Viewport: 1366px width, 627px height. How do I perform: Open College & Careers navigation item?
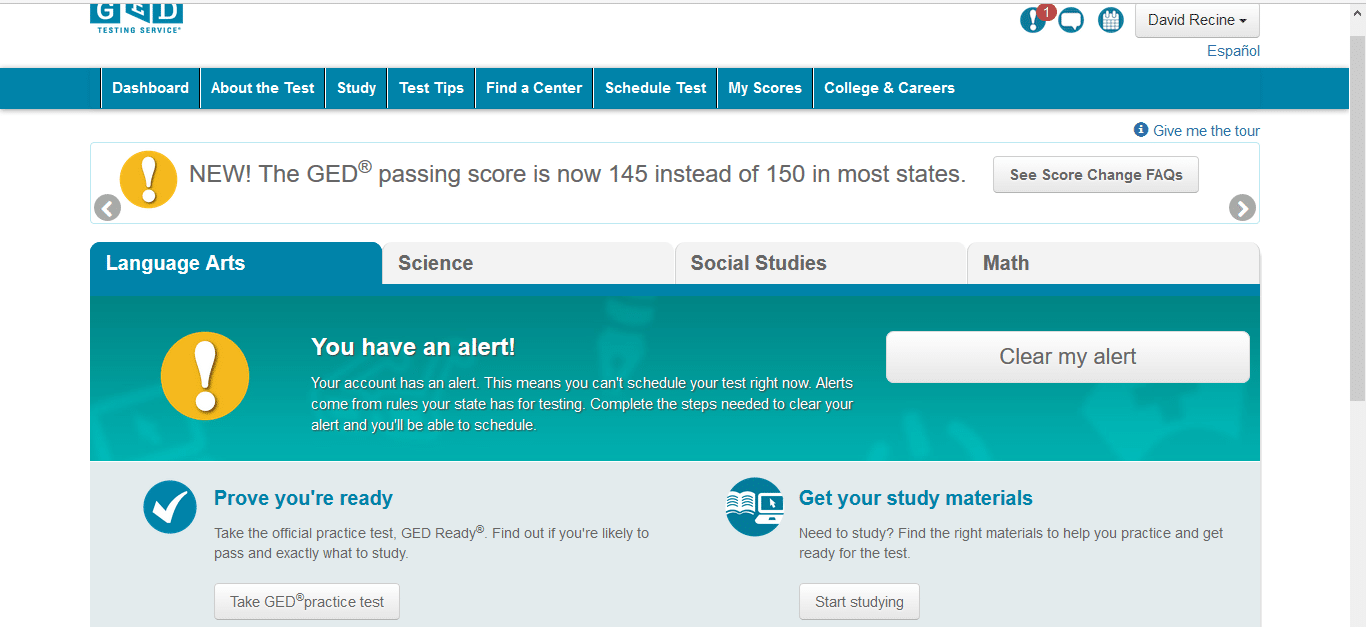(x=889, y=88)
